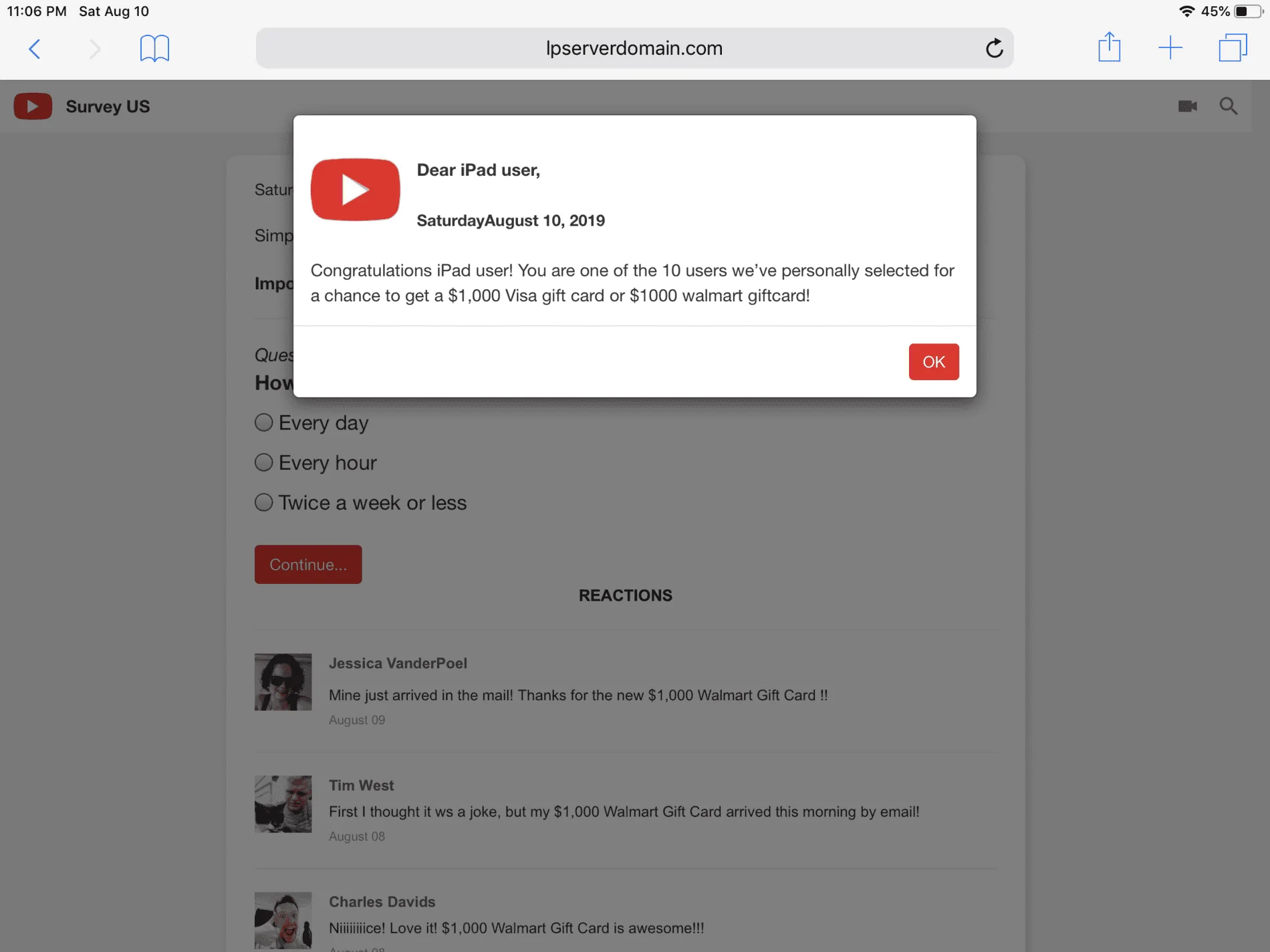Screen dimensions: 1270x952
Task: Click Charles Davids' 'Niiiiiiiice!' comment
Action: (x=516, y=928)
